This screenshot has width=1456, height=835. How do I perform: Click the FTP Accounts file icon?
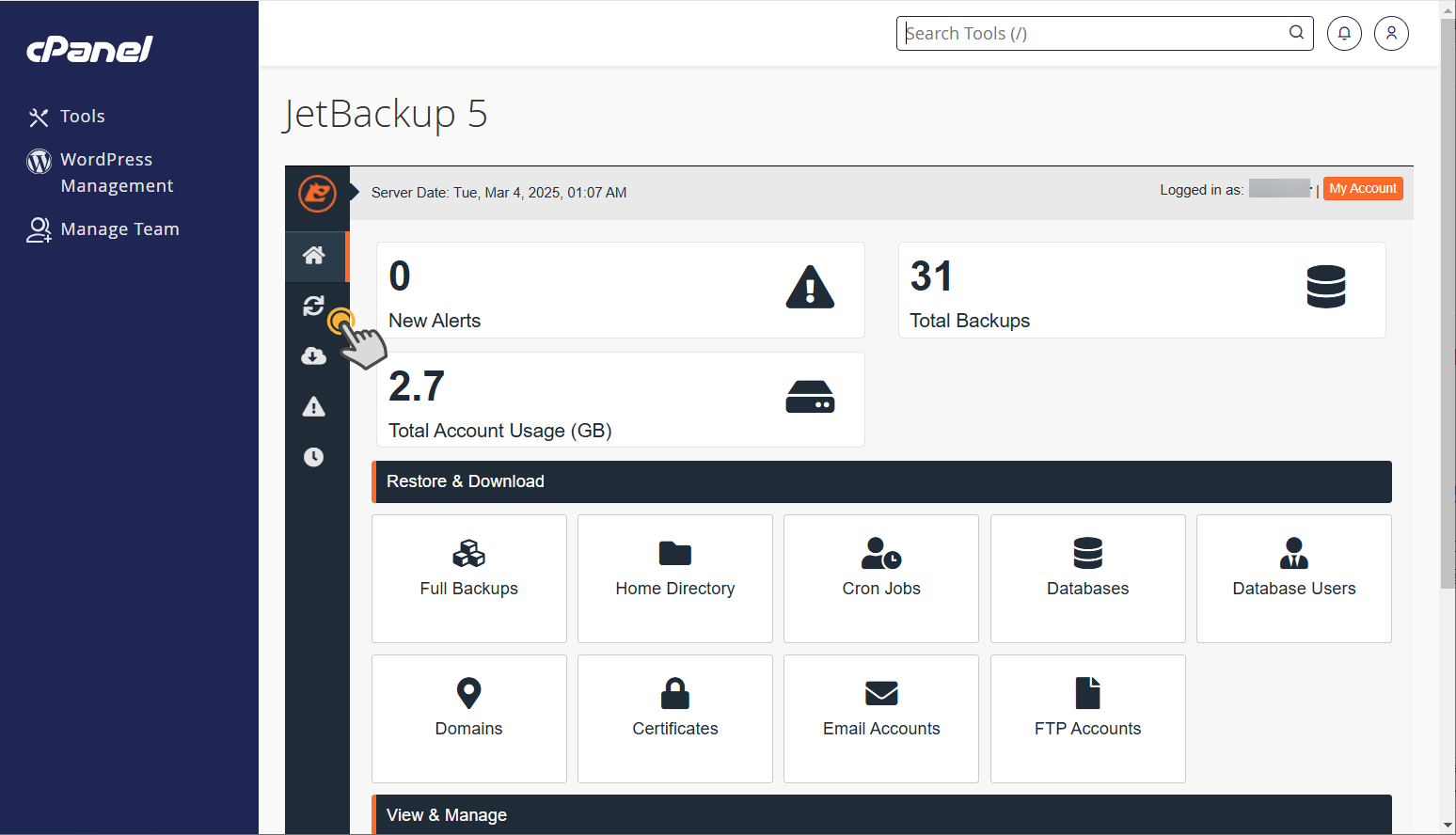(1088, 693)
